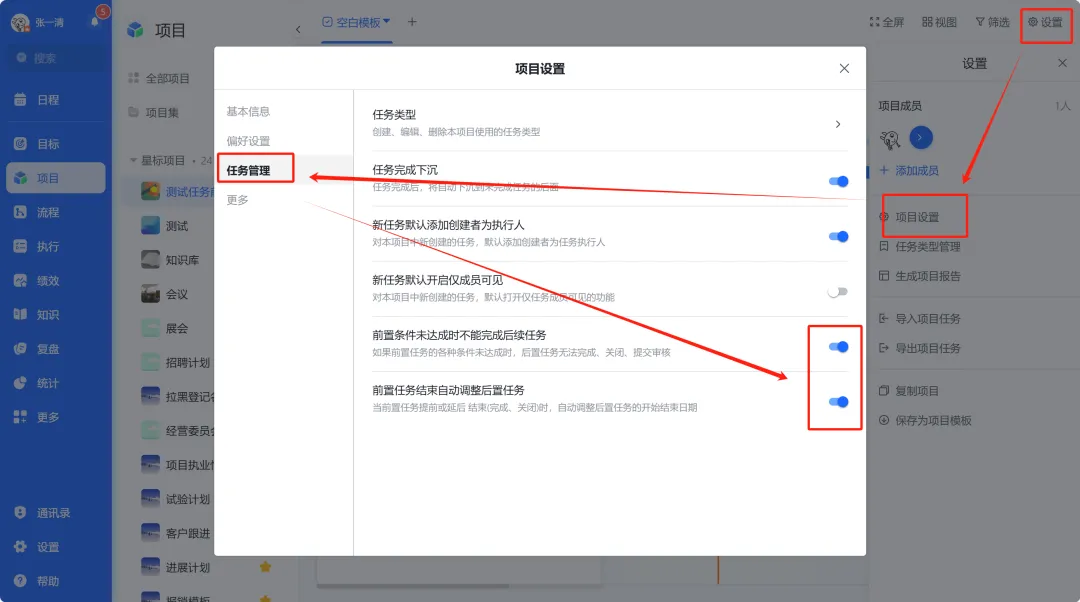
Task: Click the 筛选 filter funnel in toolbar
Action: click(979, 22)
